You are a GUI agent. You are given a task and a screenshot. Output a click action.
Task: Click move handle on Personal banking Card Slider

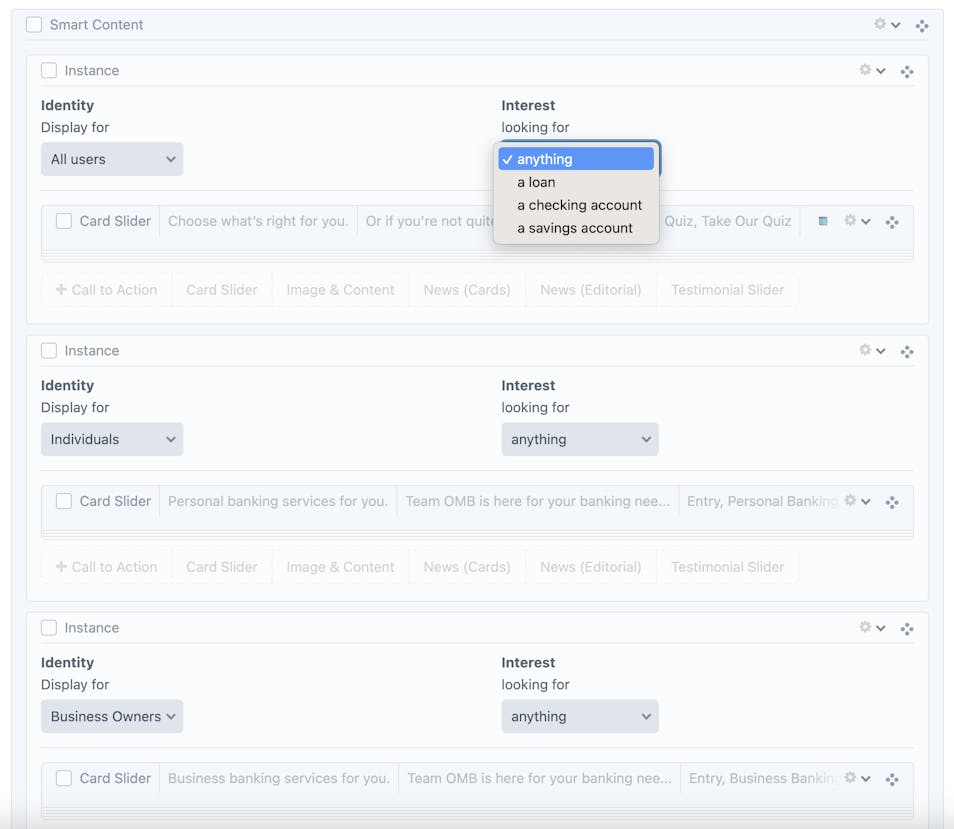click(x=892, y=502)
